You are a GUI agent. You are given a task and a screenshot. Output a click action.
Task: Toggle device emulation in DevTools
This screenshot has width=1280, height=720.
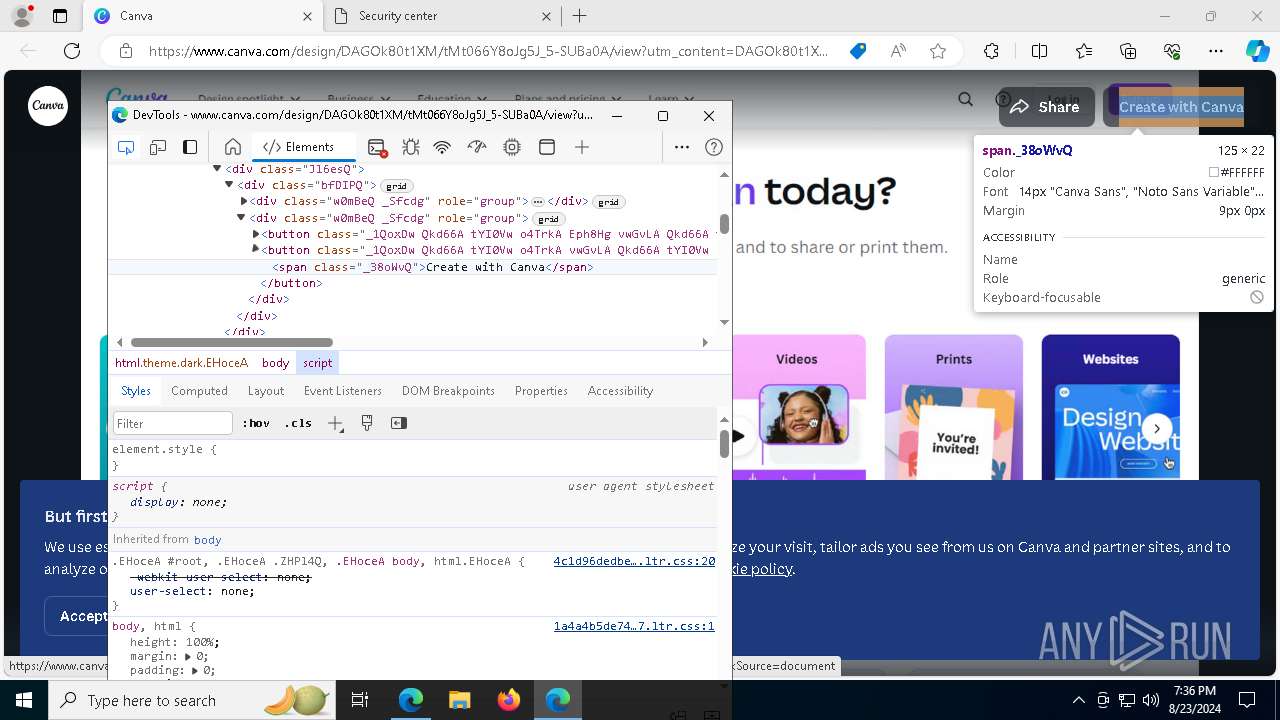(x=158, y=147)
